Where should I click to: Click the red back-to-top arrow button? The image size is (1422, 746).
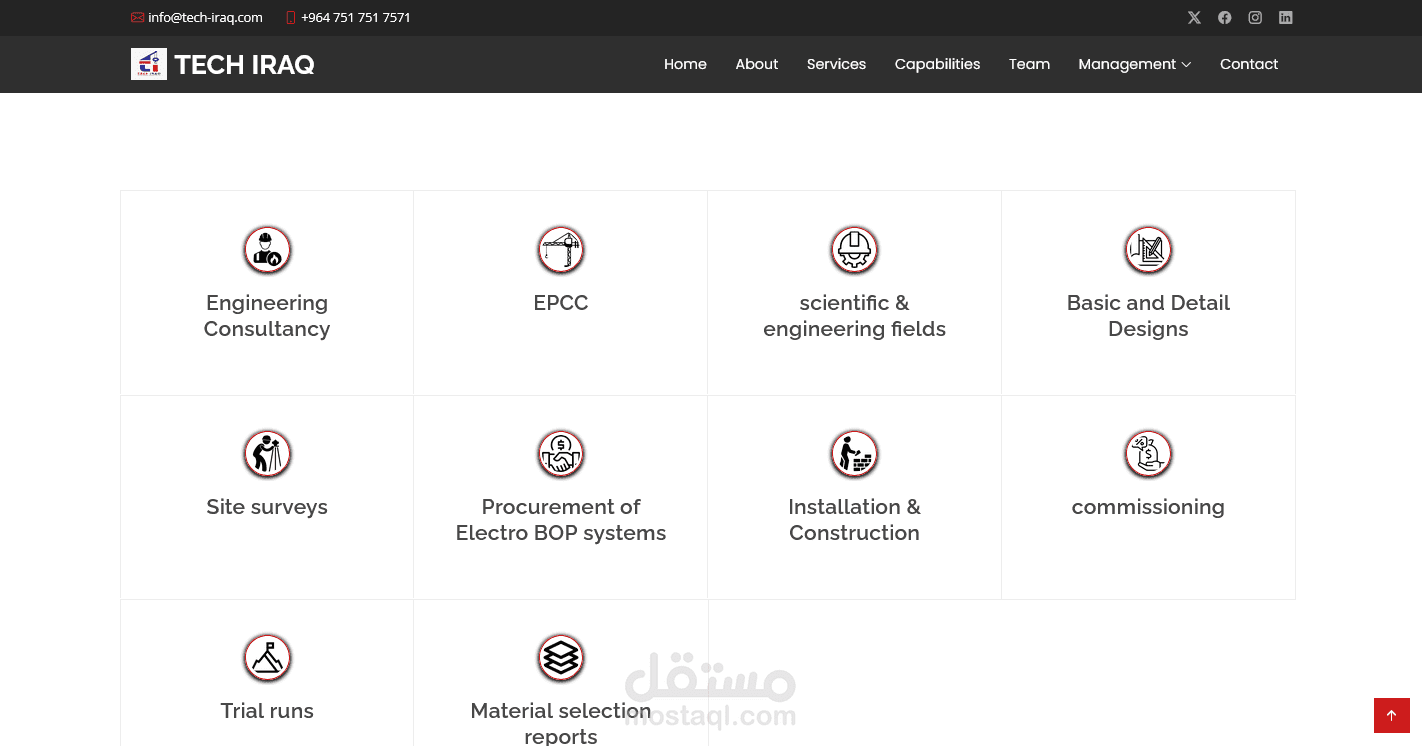pos(1392,716)
